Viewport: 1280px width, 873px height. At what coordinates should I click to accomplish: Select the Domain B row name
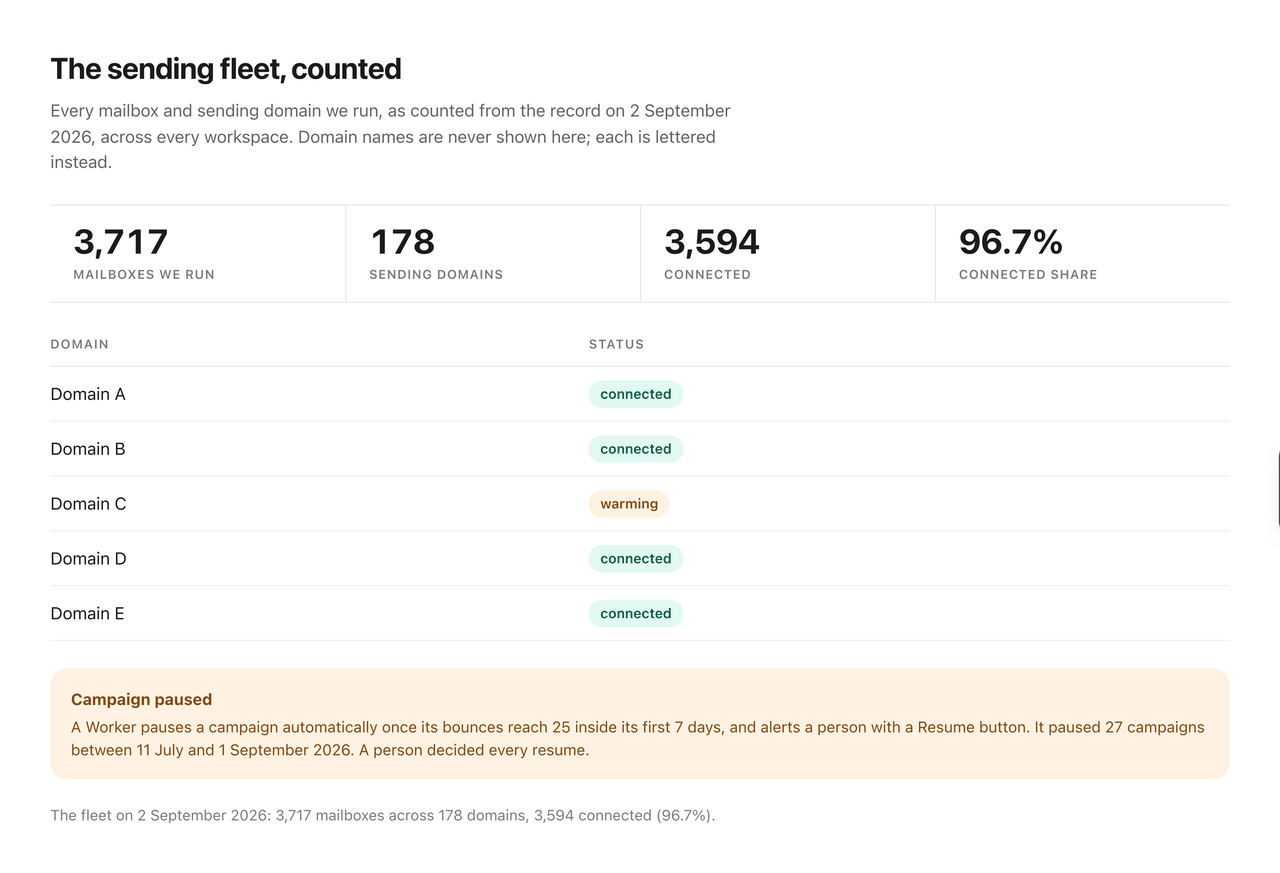[x=88, y=449]
